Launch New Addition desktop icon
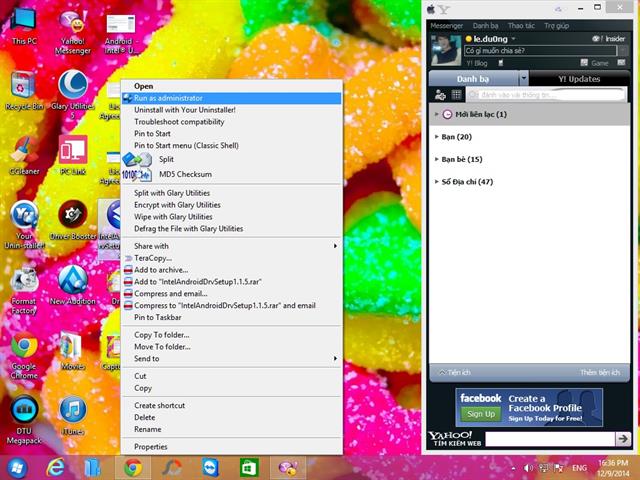 click(x=73, y=286)
